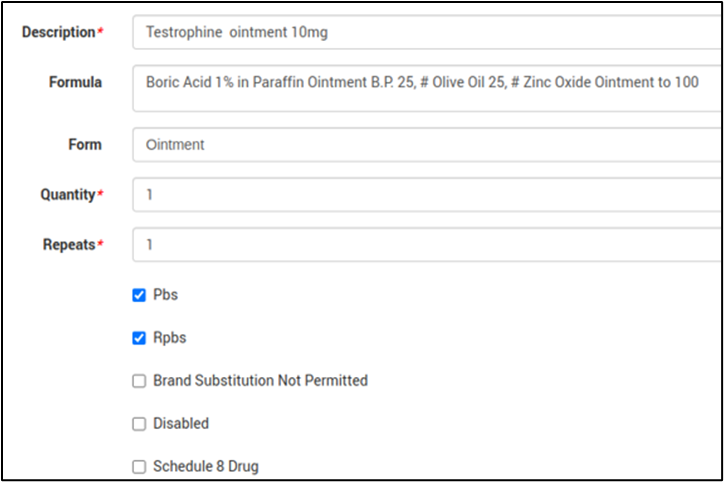This screenshot has height=482, width=724.
Task: Click the Form field label
Action: click(84, 144)
